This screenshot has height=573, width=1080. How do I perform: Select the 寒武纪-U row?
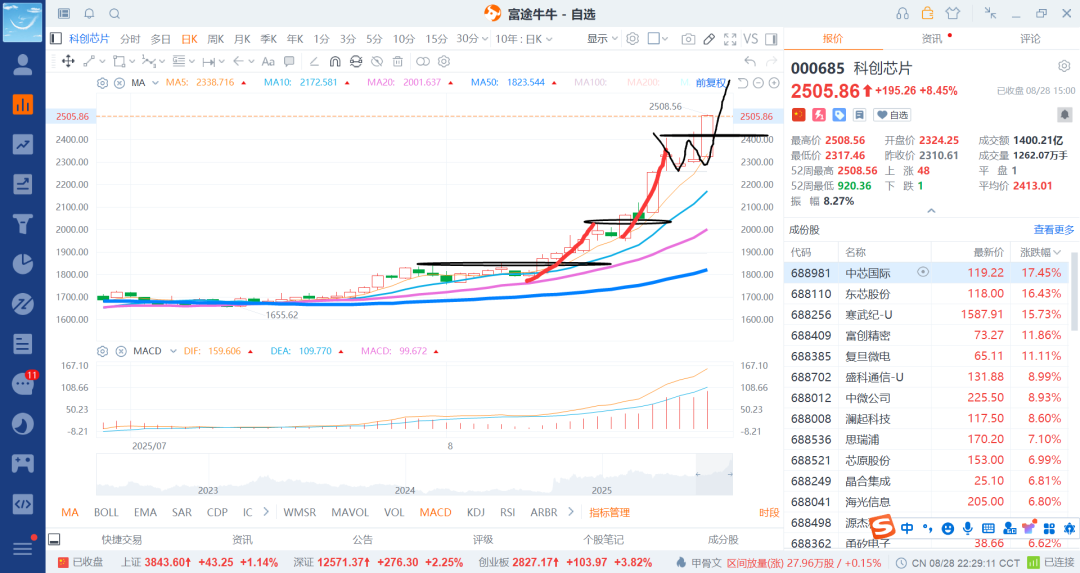[x=926, y=315]
